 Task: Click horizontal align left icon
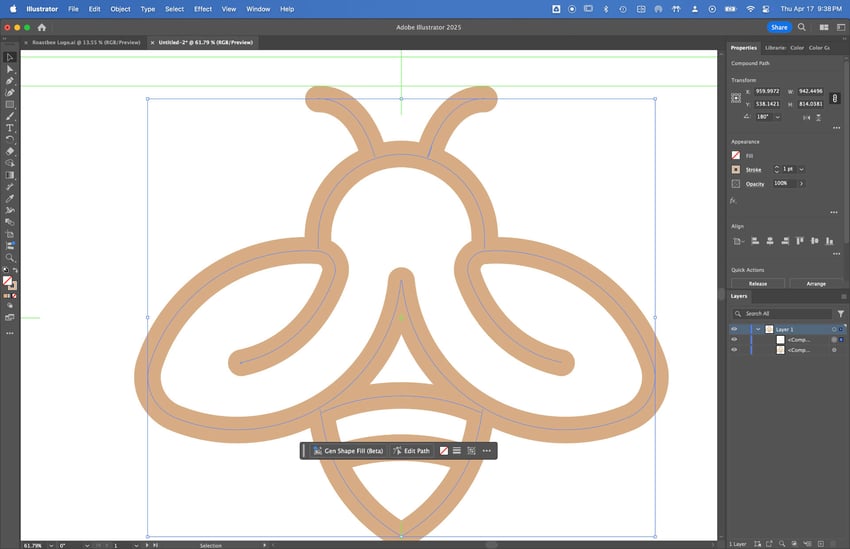[x=755, y=241]
